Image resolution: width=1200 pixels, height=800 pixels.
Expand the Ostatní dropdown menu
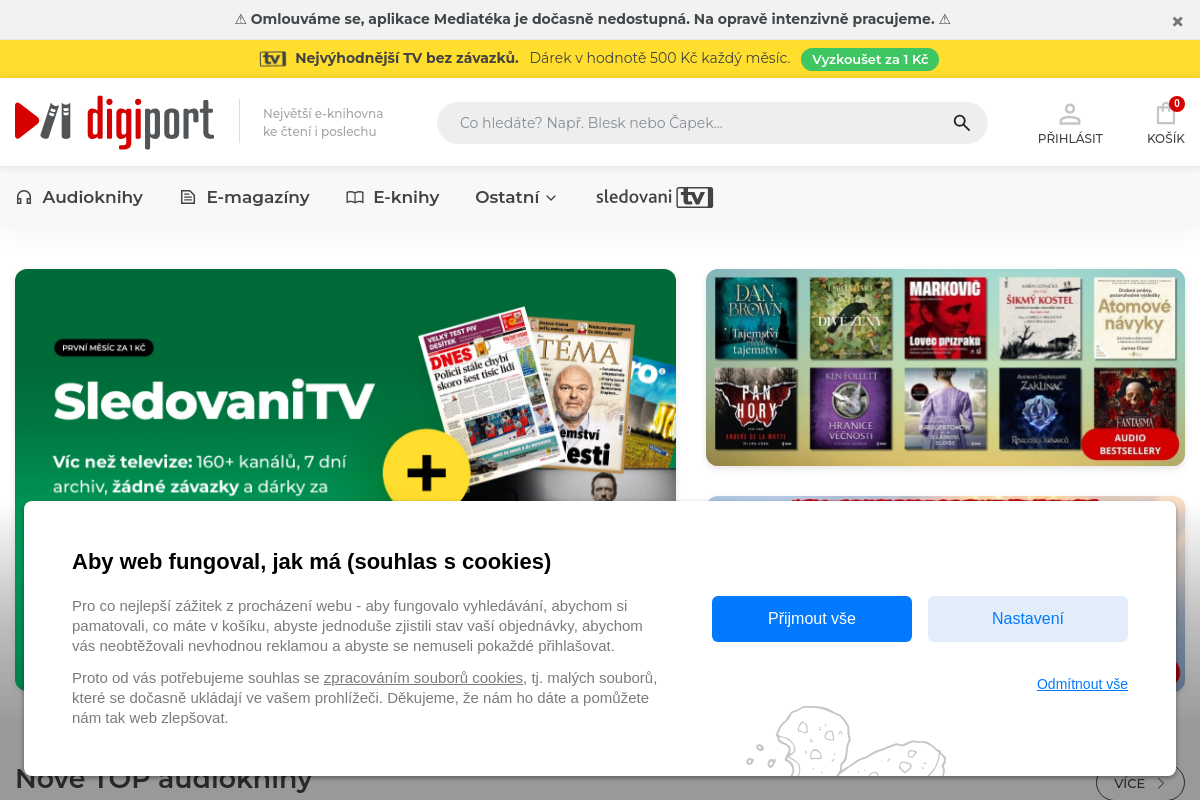[x=516, y=197]
